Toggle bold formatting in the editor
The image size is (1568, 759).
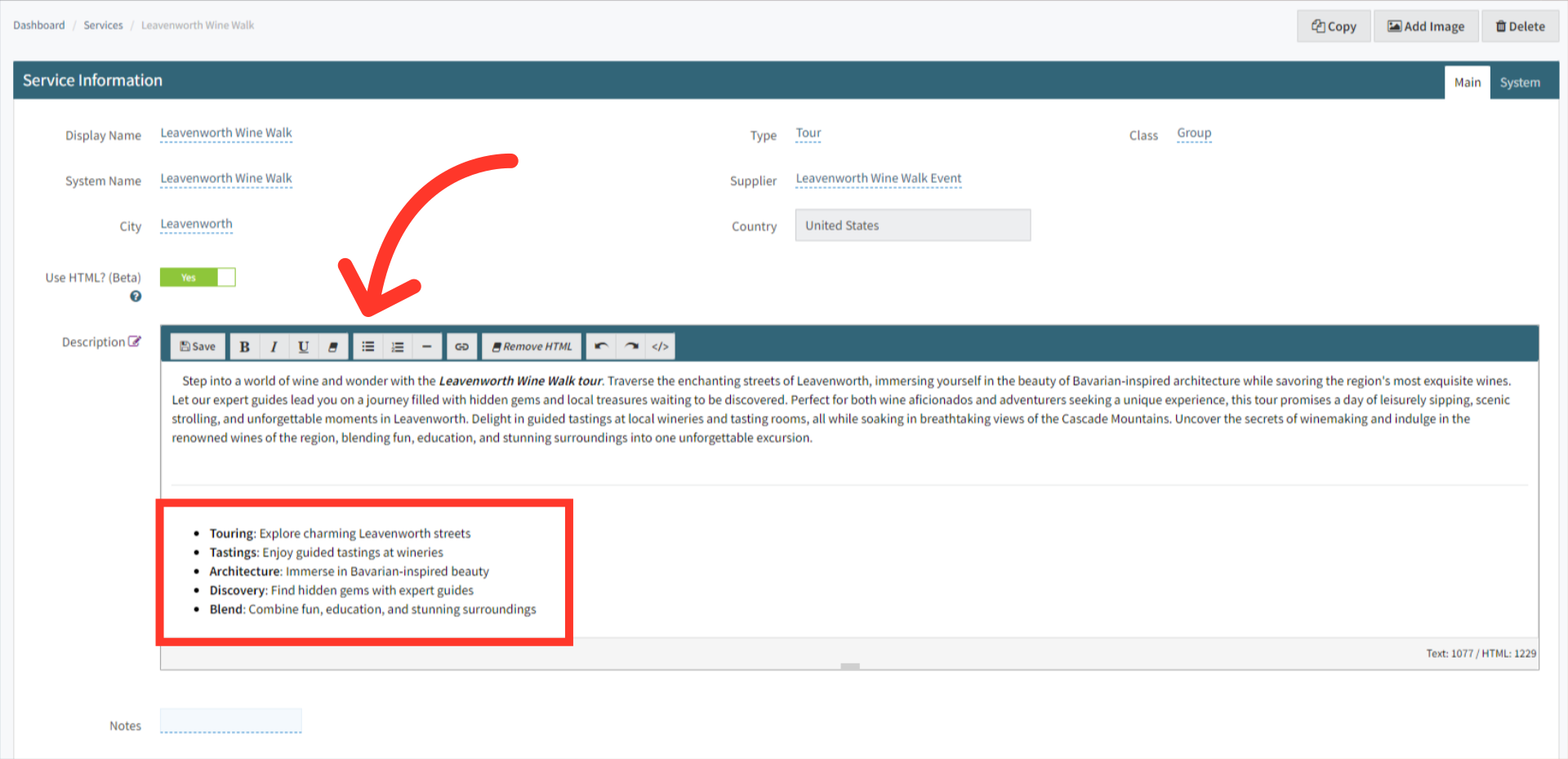pyautogui.click(x=244, y=346)
